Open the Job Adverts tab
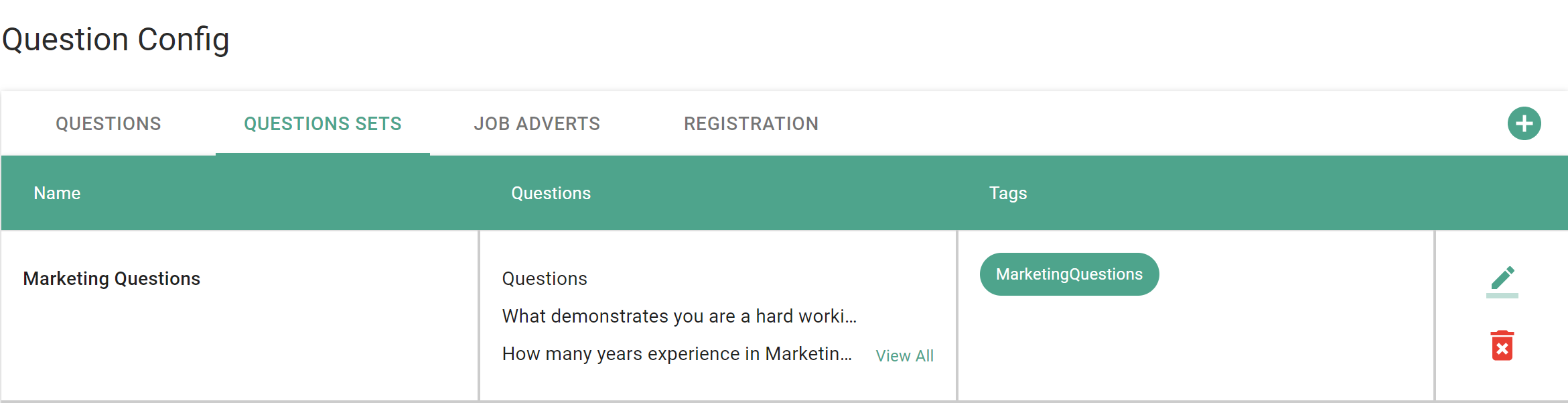1568x403 pixels. pos(537,123)
